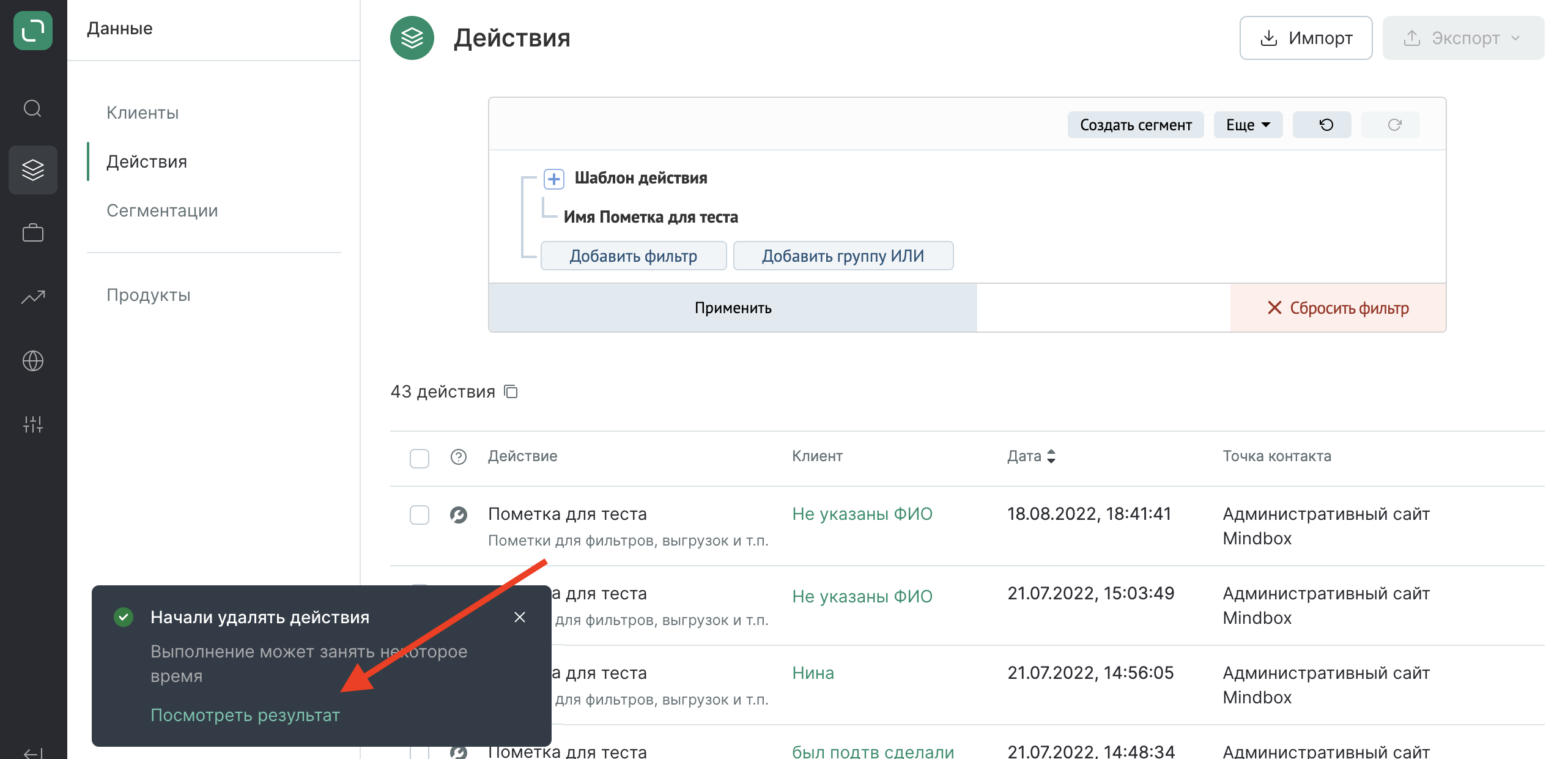
Task: Open the Экспорт dropdown
Action: [x=1463, y=38]
